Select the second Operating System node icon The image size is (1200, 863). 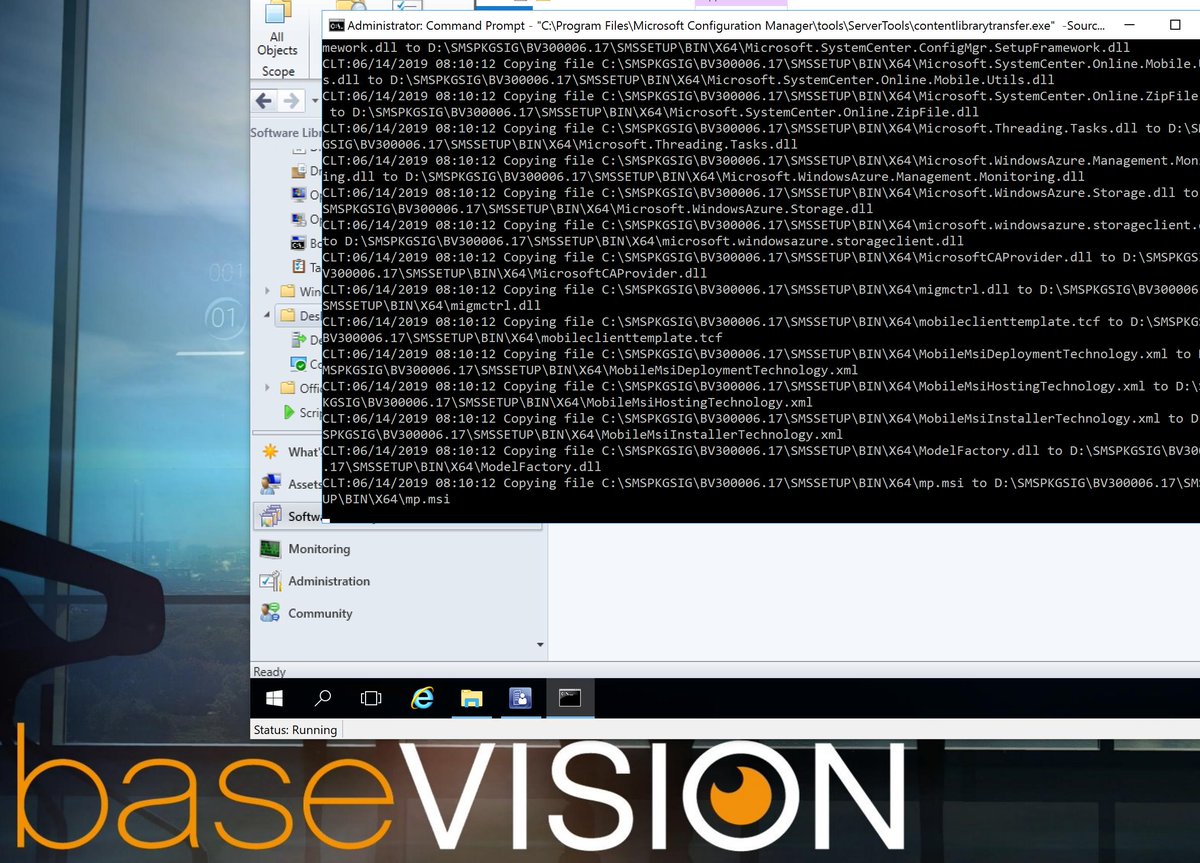coord(299,218)
